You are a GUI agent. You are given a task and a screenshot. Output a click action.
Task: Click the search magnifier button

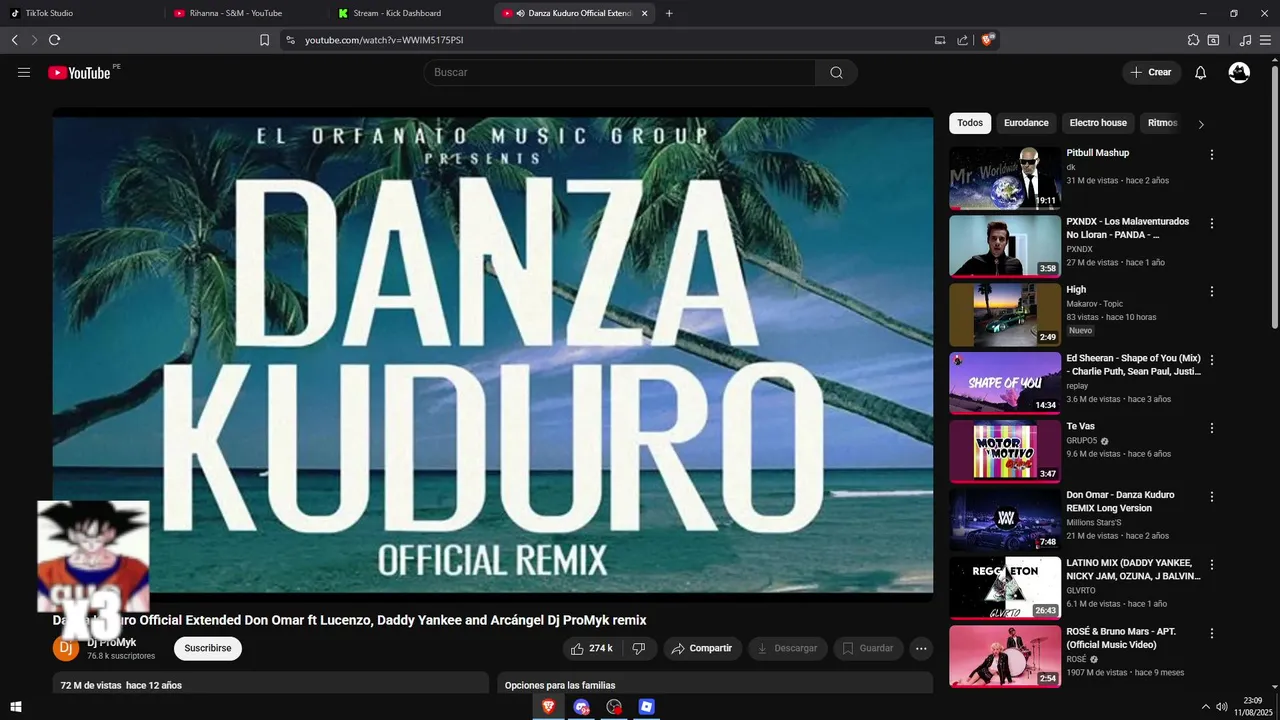[x=836, y=72]
